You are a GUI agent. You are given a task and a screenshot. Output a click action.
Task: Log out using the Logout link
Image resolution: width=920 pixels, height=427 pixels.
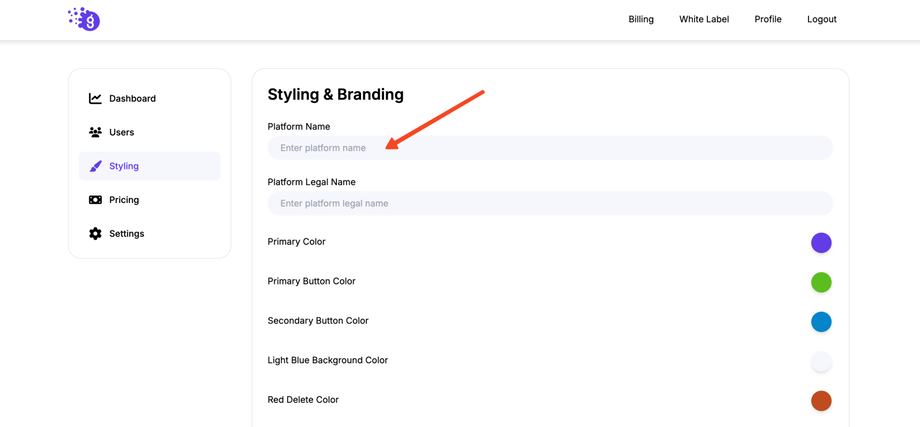822,19
